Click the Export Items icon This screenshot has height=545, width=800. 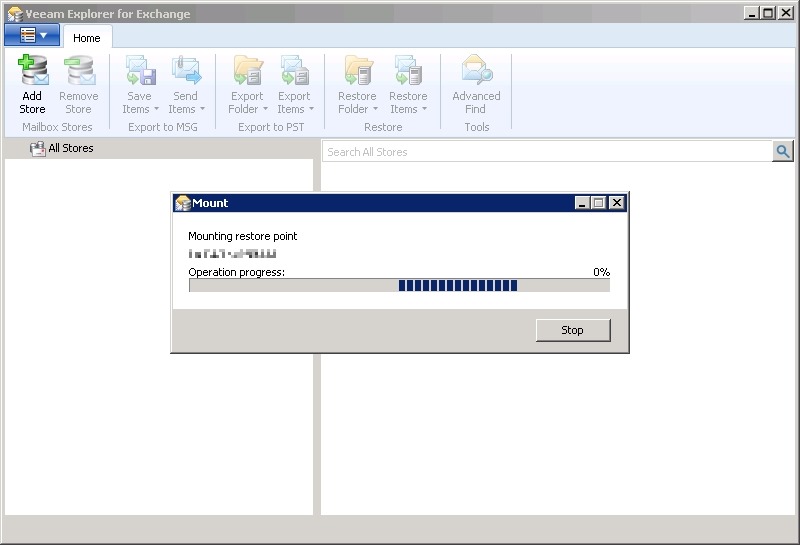coord(295,70)
